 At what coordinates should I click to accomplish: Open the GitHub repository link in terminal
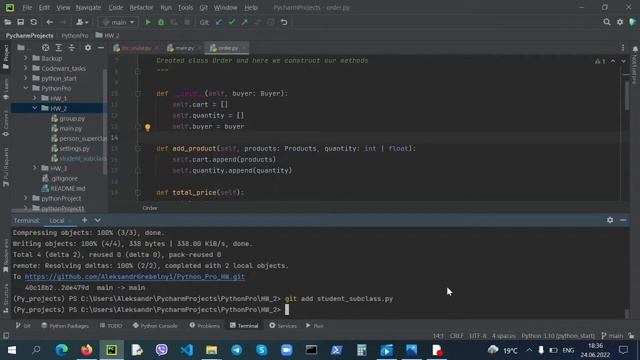tap(135, 277)
